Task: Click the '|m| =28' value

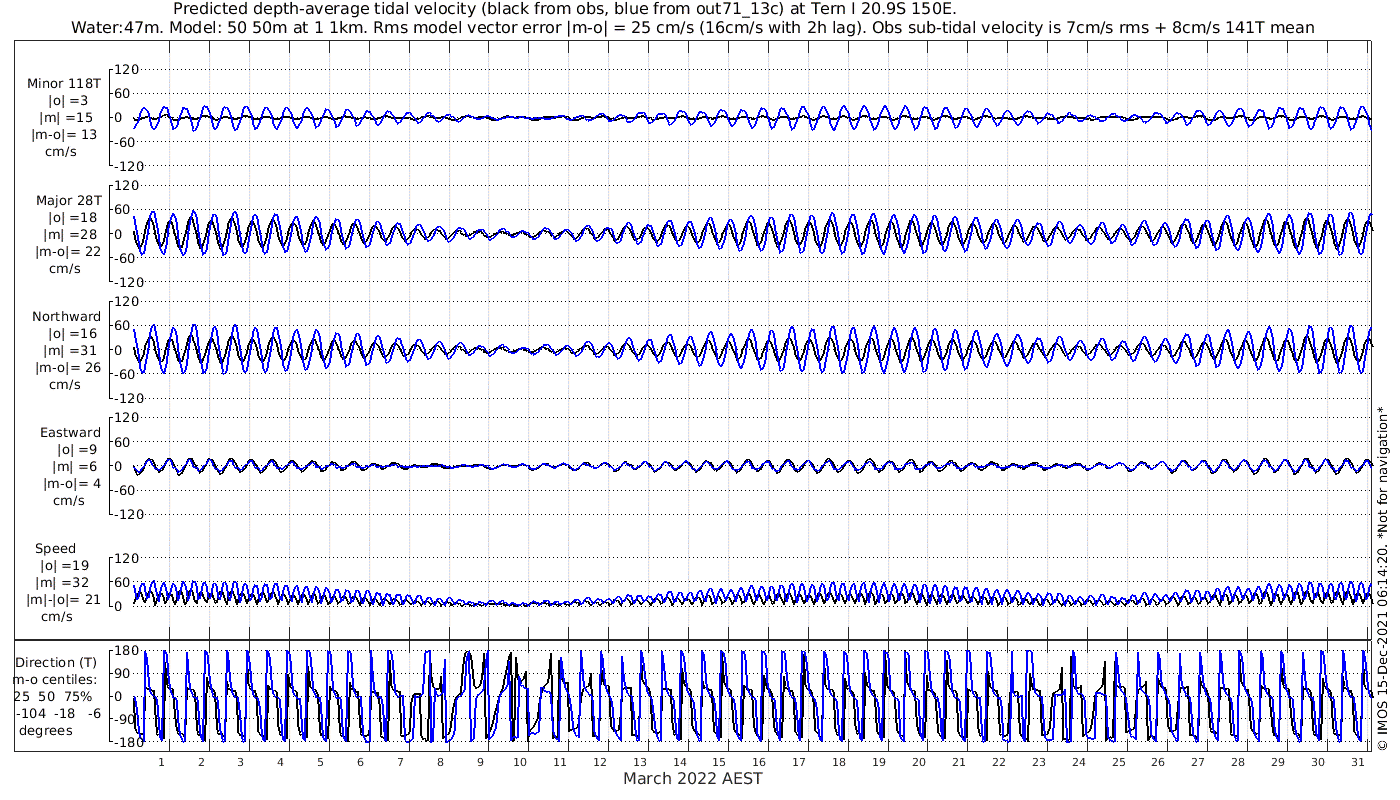Action: [73, 234]
